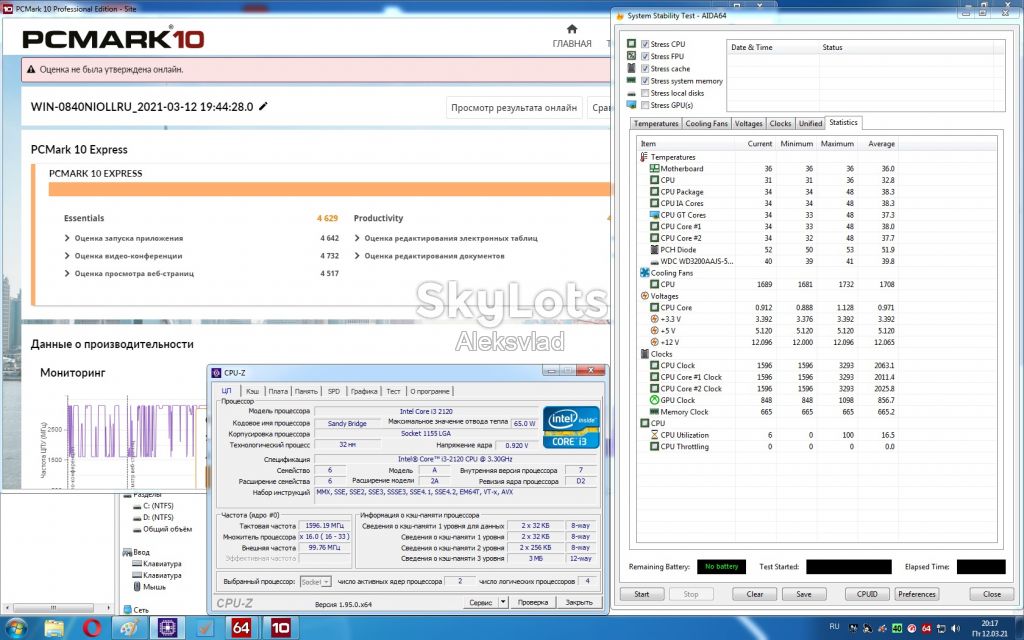
Task: Open the Cooling Fans tab in AIDA64
Action: click(x=706, y=123)
